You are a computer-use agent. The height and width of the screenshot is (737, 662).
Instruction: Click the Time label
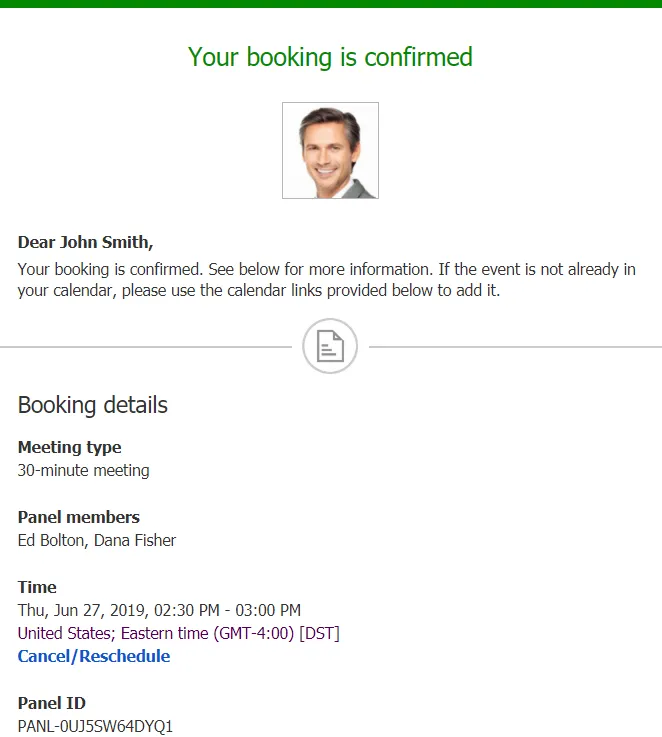tap(37, 587)
